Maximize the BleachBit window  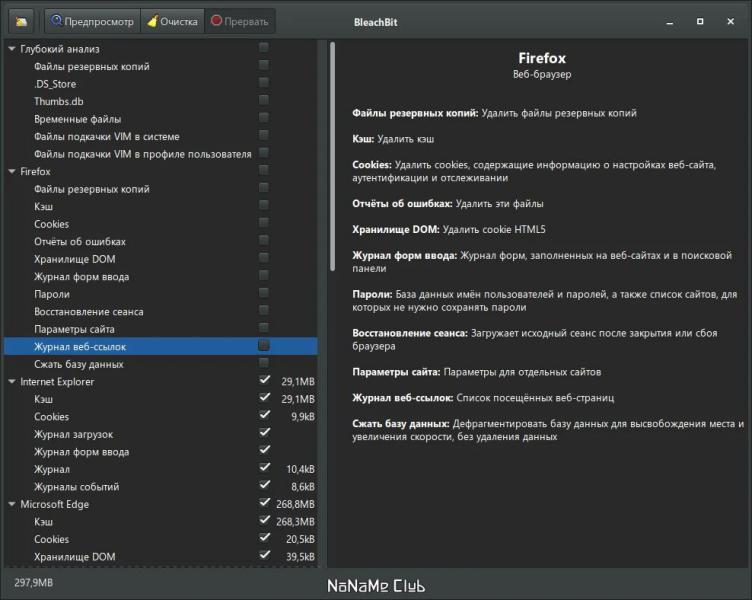(700, 22)
